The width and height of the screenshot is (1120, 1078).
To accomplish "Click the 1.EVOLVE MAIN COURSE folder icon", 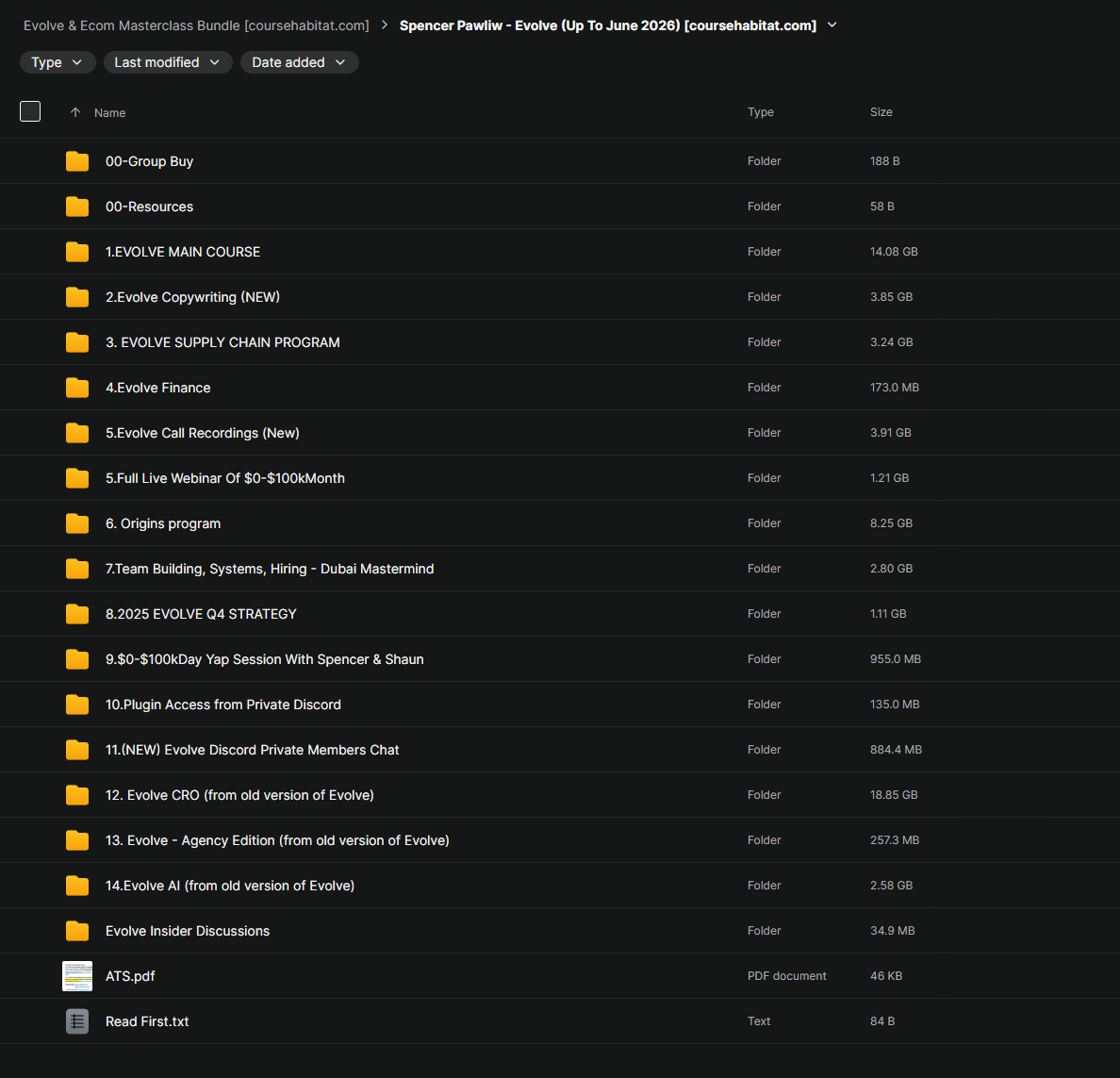I will [x=77, y=252].
